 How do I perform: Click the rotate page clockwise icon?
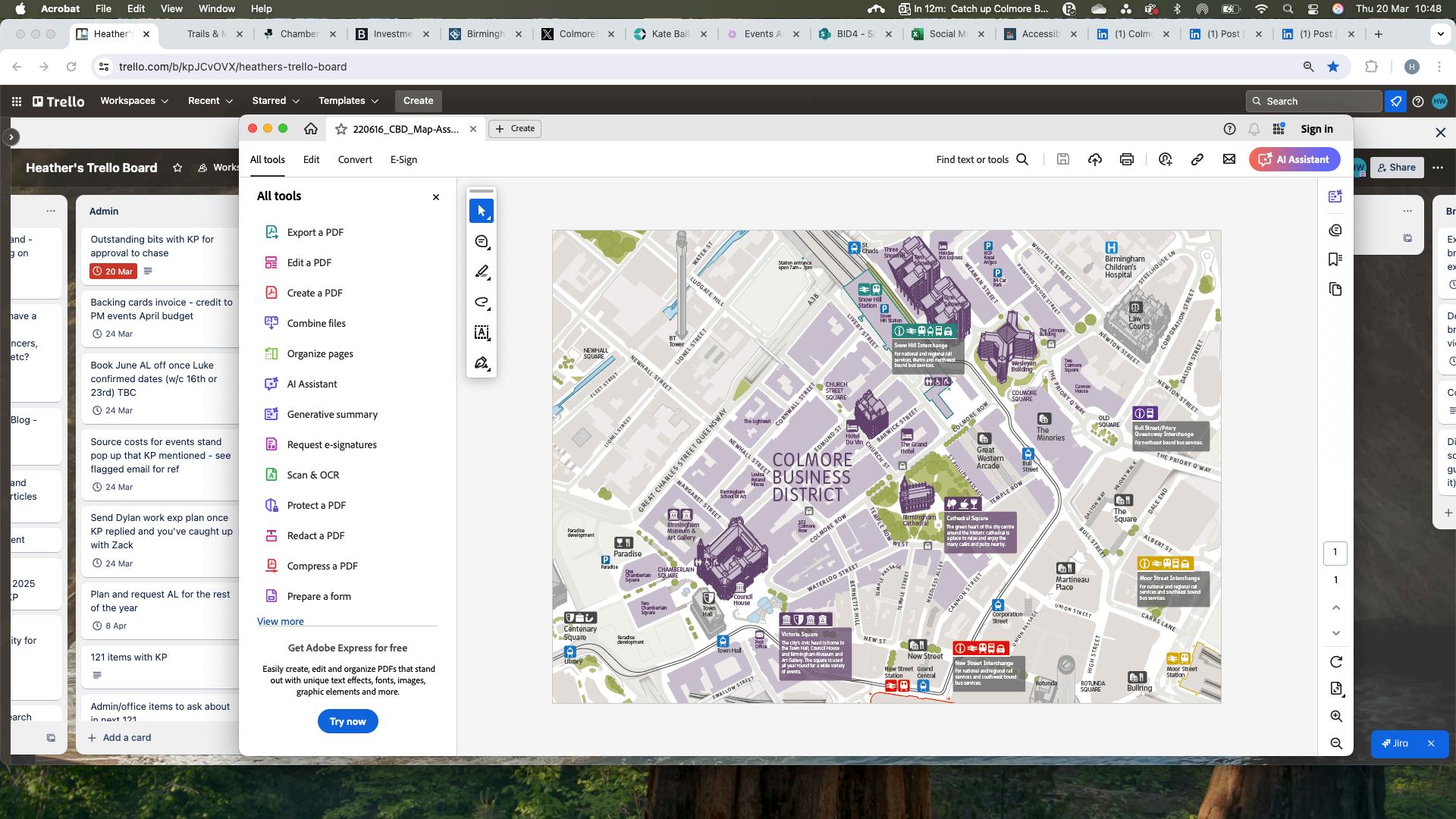(x=1336, y=662)
